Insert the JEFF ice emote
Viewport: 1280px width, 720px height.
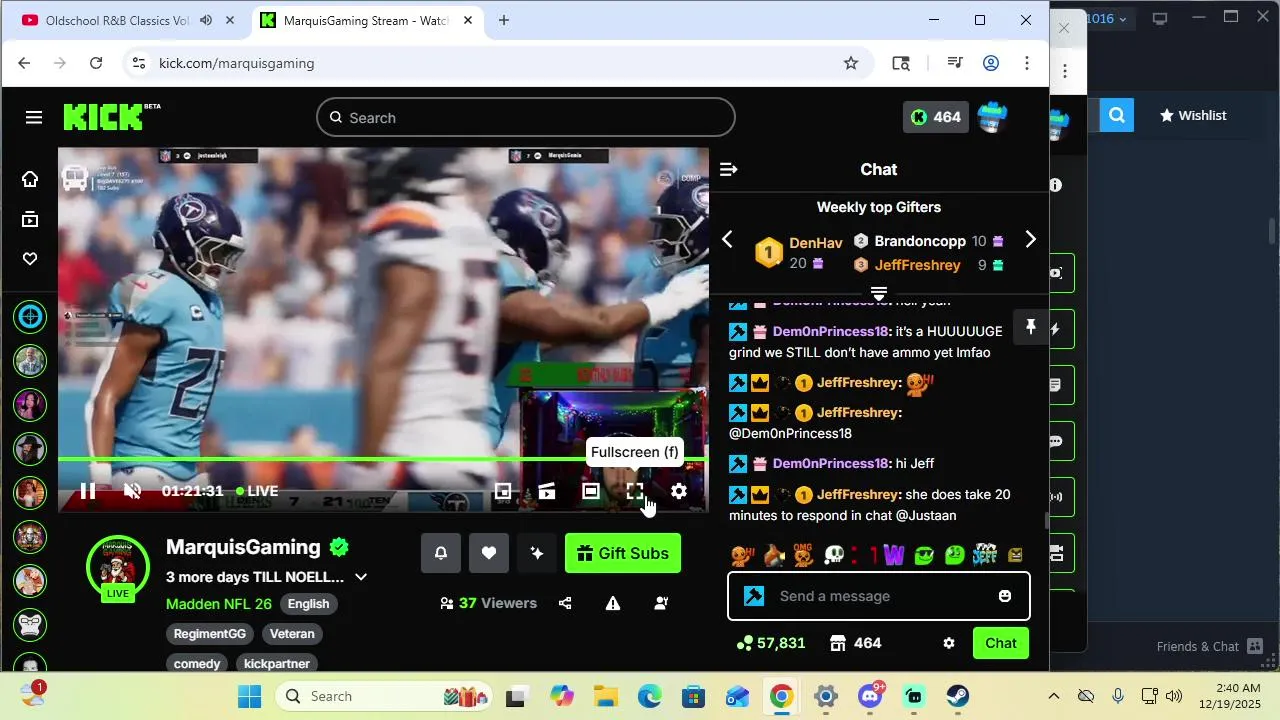coord(985,554)
